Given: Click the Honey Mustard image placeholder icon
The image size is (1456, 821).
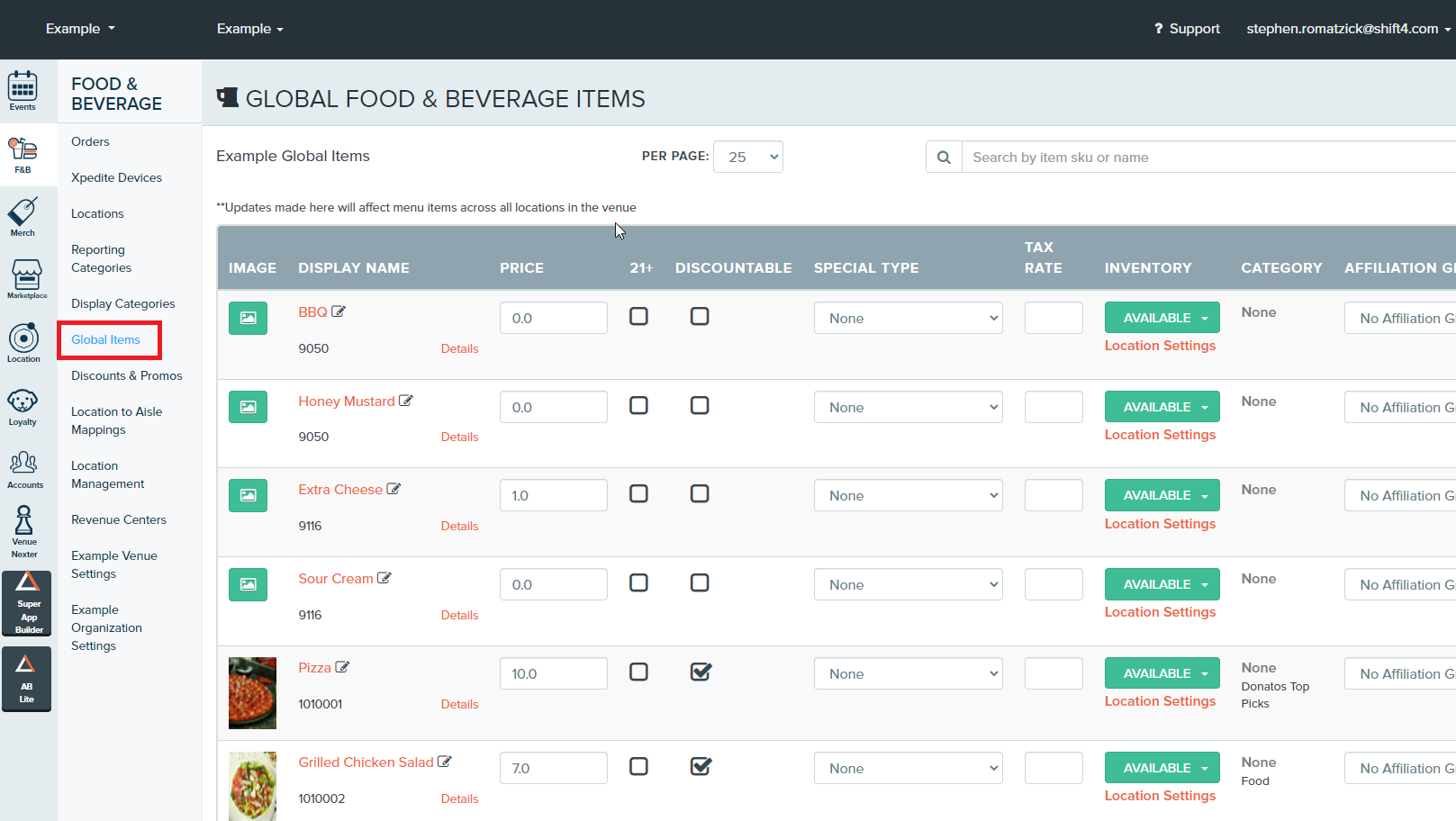Looking at the screenshot, I should (x=248, y=407).
